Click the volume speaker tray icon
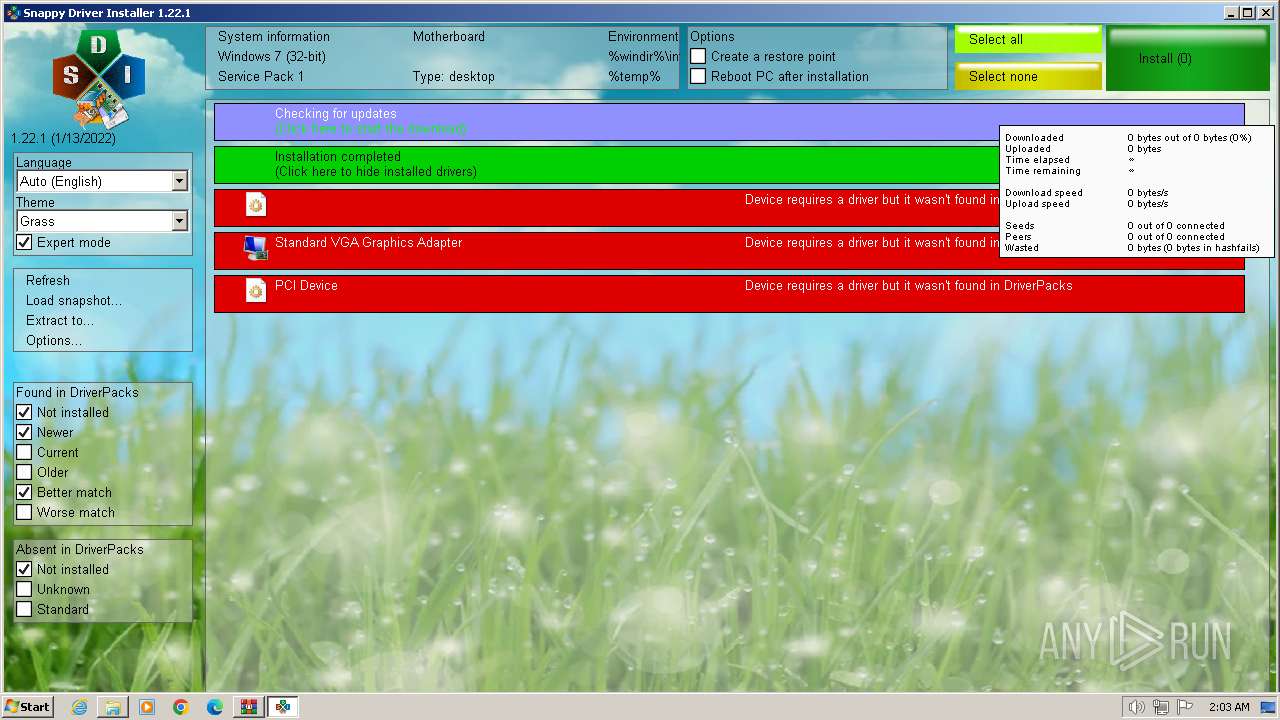1280x720 pixels. [1136, 707]
